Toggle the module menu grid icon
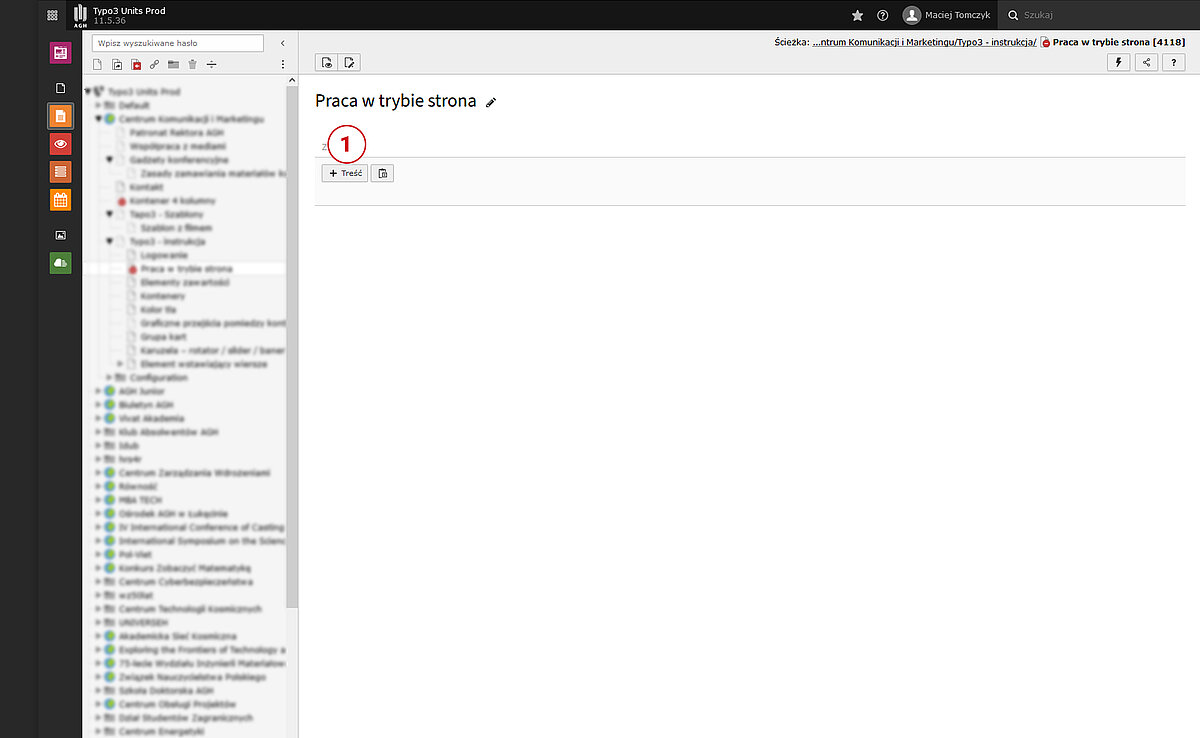The image size is (1200, 738). click(52, 16)
